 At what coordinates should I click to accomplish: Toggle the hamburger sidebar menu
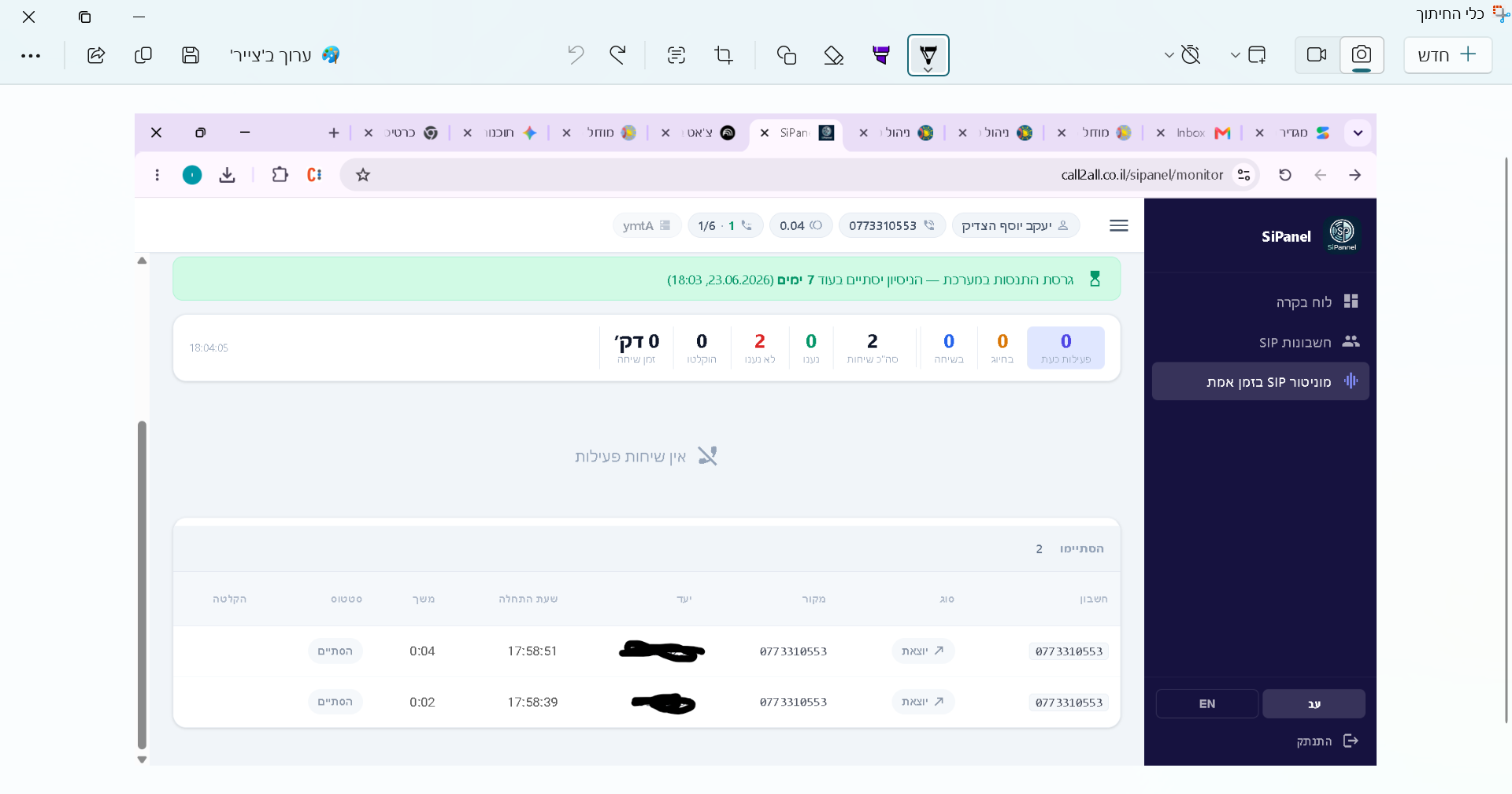pos(1118,226)
